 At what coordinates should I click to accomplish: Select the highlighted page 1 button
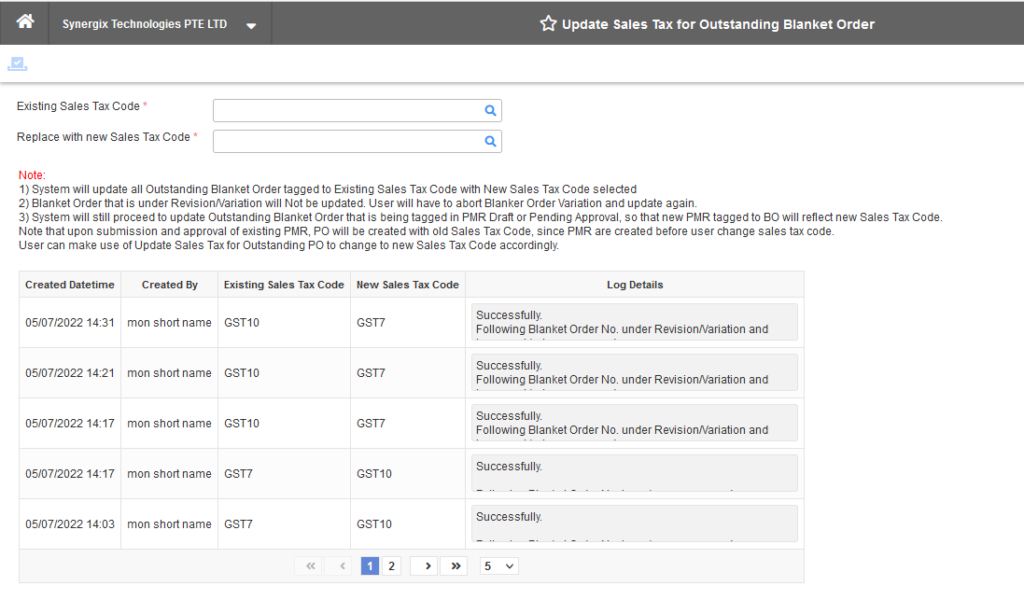tap(370, 565)
